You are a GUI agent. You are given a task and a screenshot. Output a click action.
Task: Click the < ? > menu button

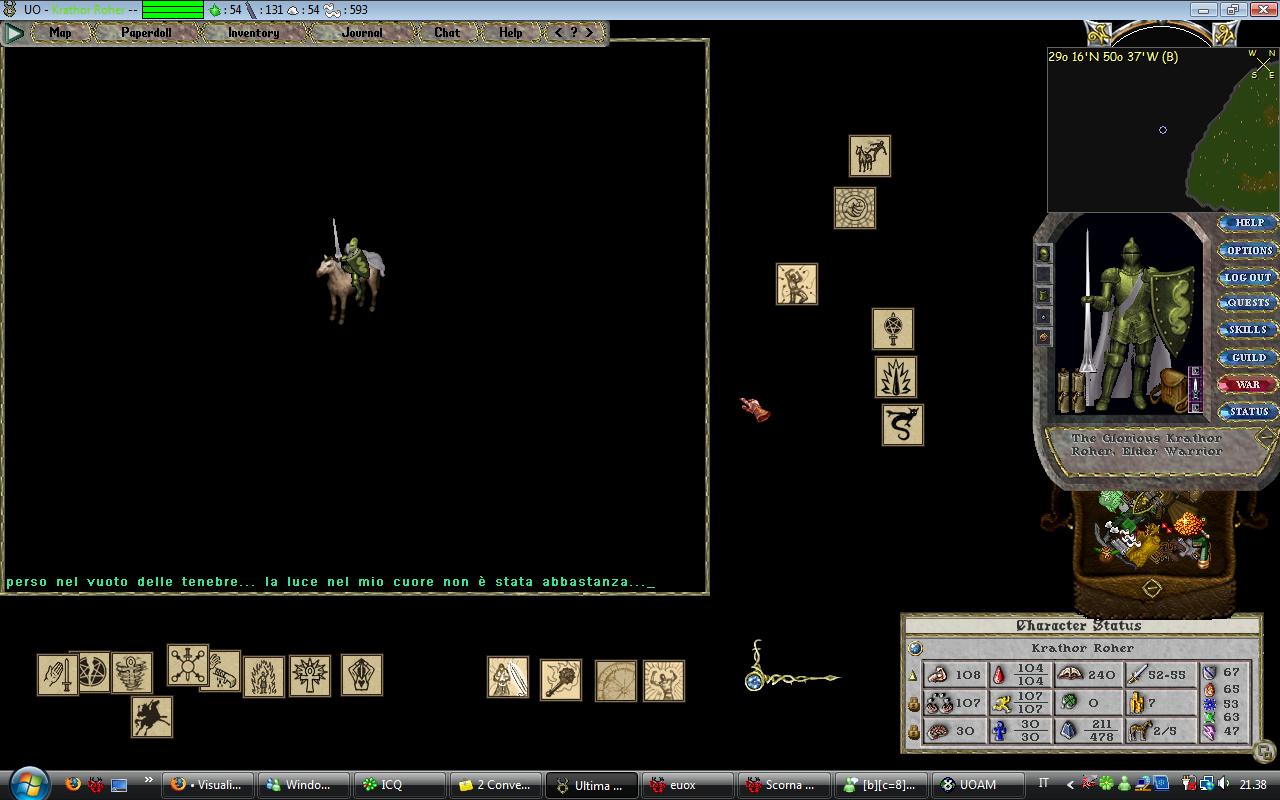[574, 33]
